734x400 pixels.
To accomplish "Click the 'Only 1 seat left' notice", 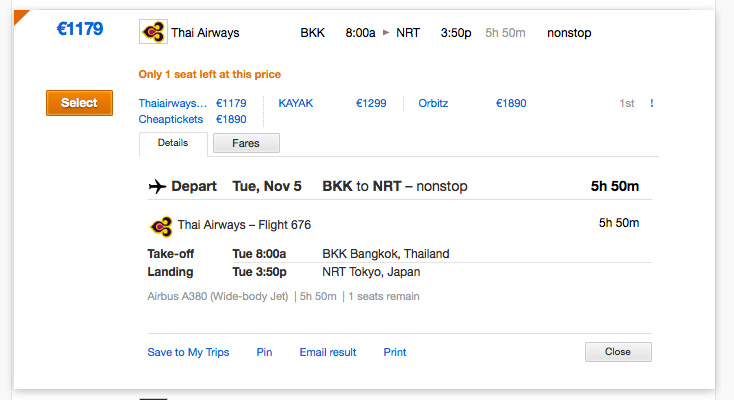I will [210, 74].
